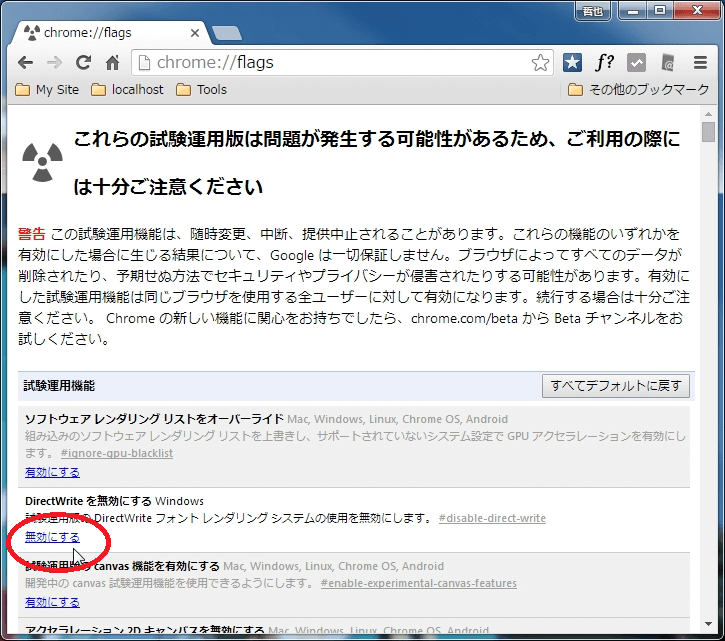This screenshot has width=725, height=641.
Task: Click the scrollbar up arrow
Action: coord(708,114)
